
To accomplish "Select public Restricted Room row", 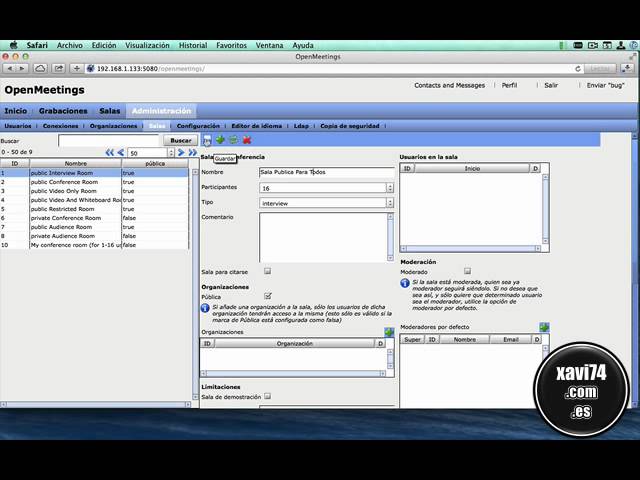I will [94, 209].
